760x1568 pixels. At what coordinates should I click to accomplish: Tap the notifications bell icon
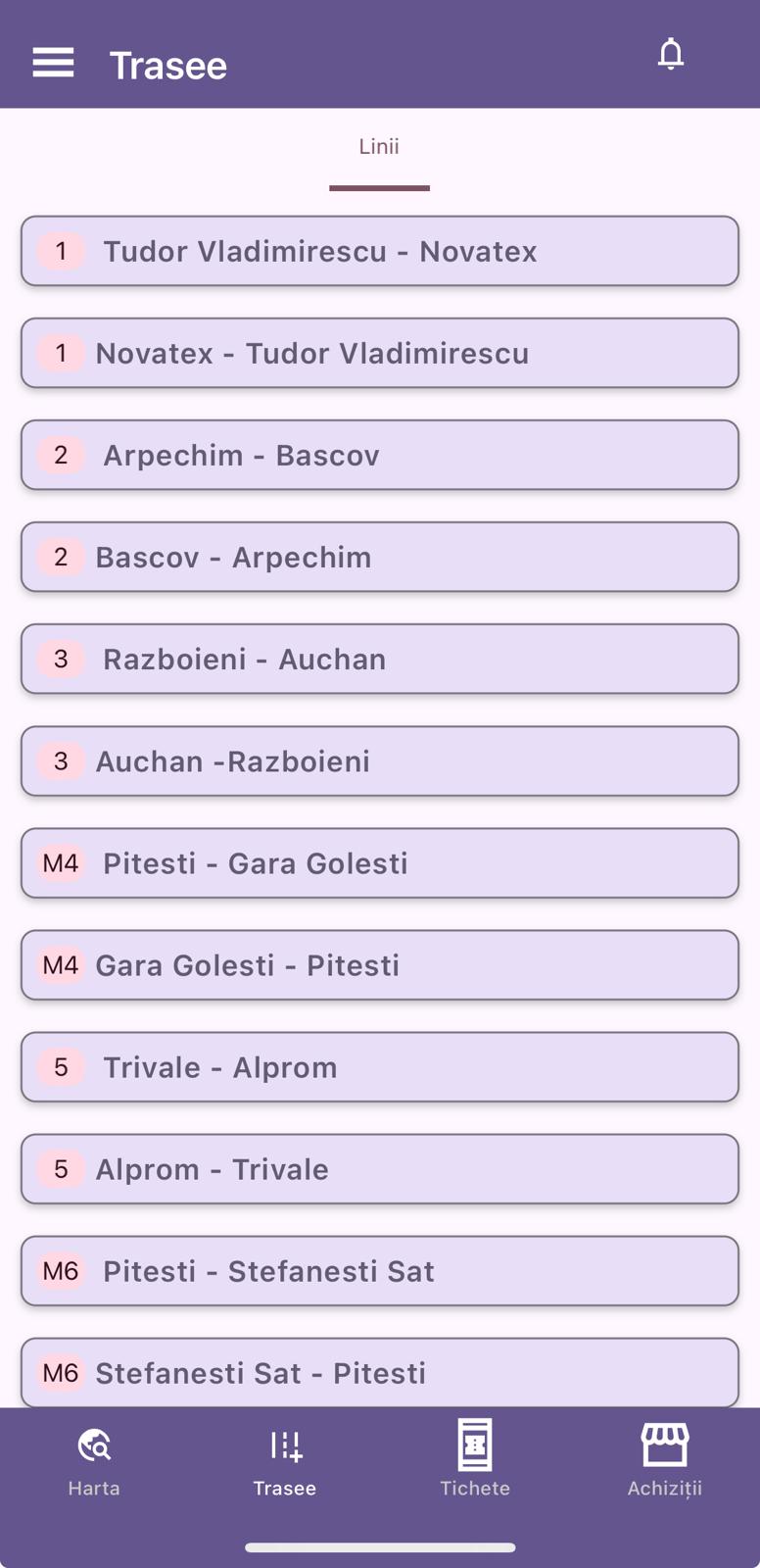click(670, 55)
